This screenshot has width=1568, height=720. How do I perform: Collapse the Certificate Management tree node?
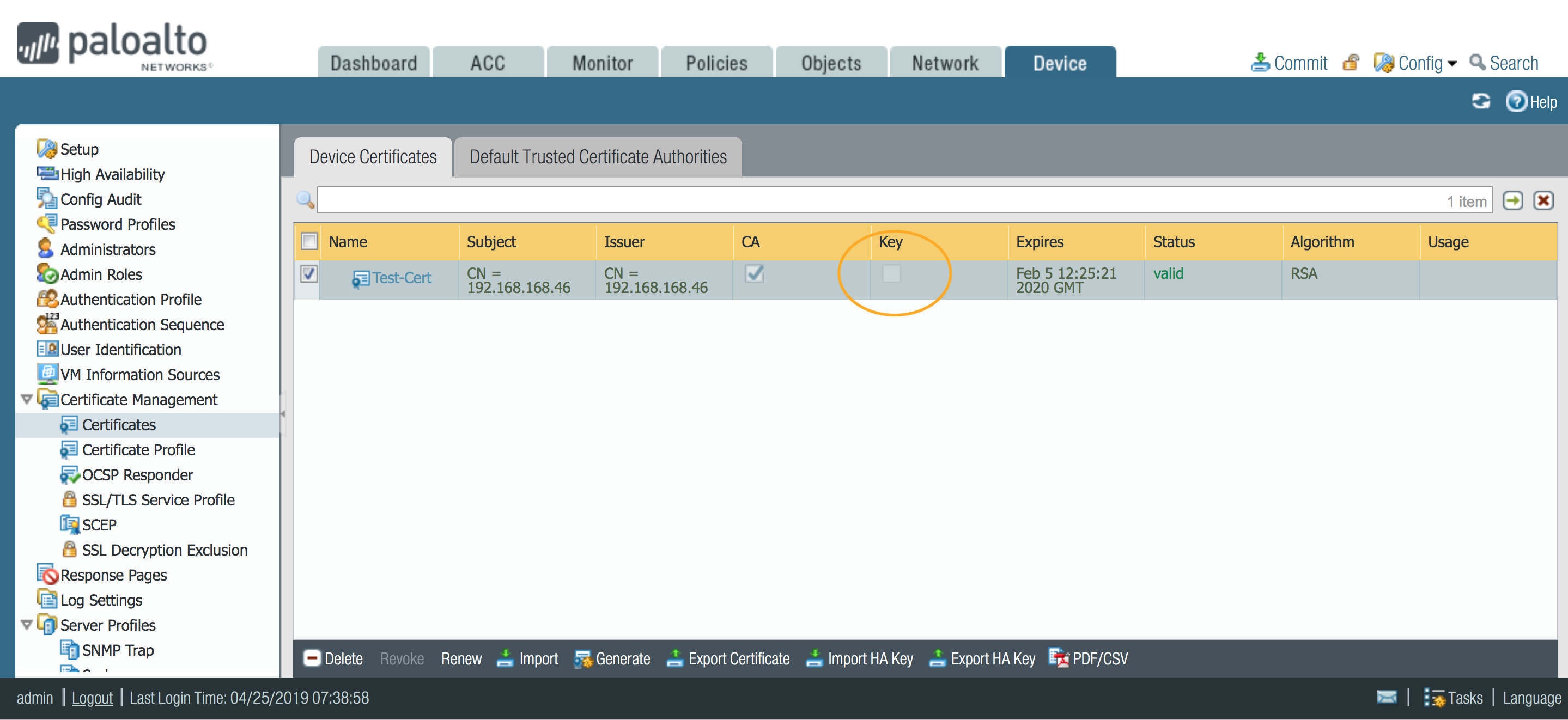click(x=27, y=399)
